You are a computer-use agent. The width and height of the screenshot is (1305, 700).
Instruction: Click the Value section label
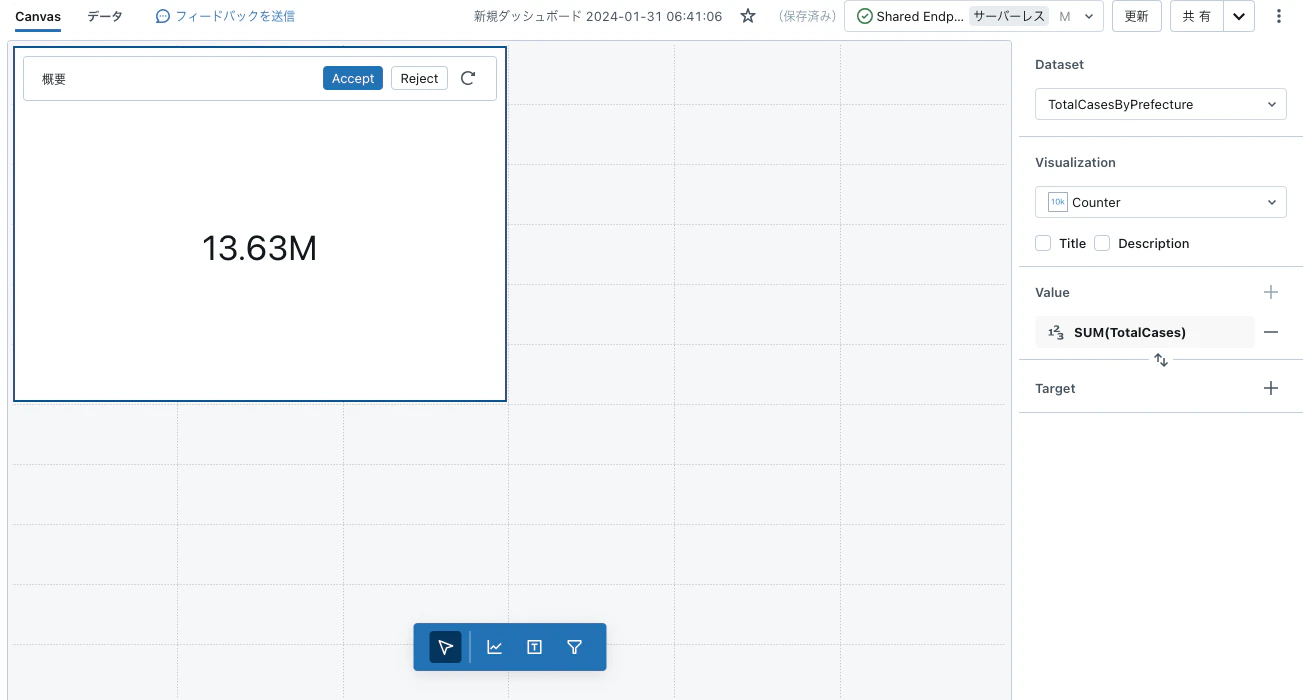coord(1052,292)
